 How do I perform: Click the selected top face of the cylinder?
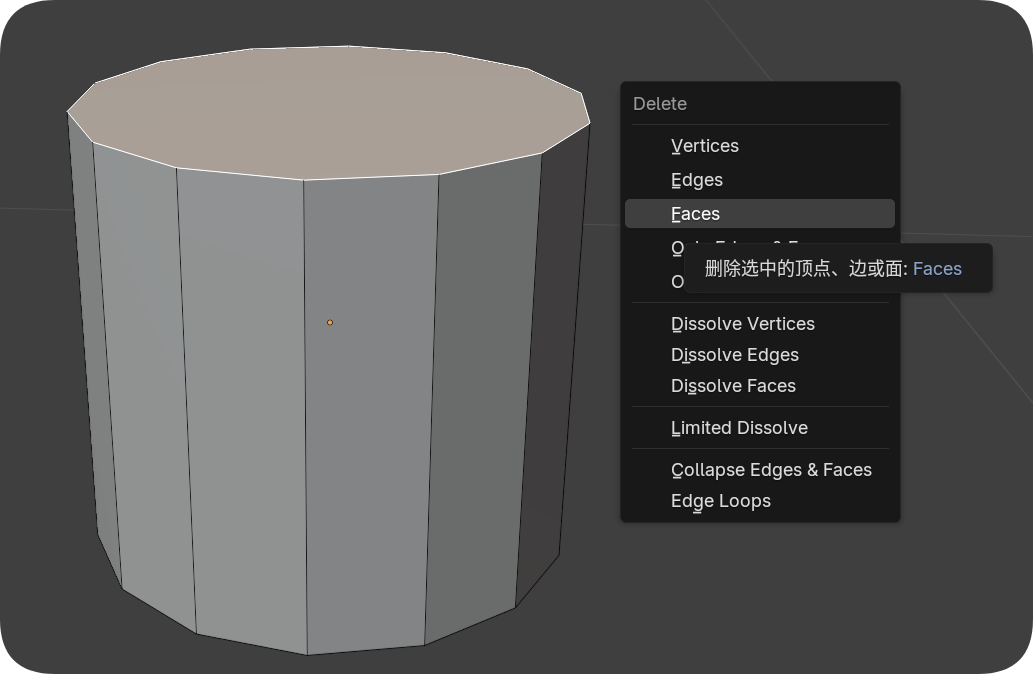tap(330, 110)
